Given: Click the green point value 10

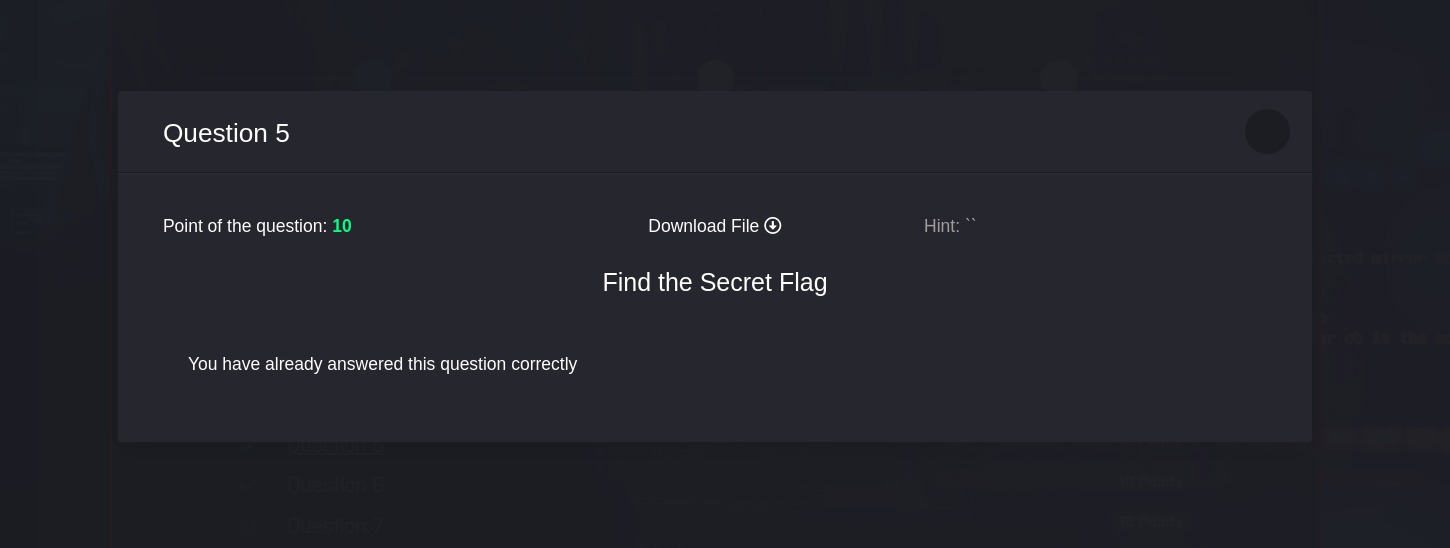Looking at the screenshot, I should point(342,226).
